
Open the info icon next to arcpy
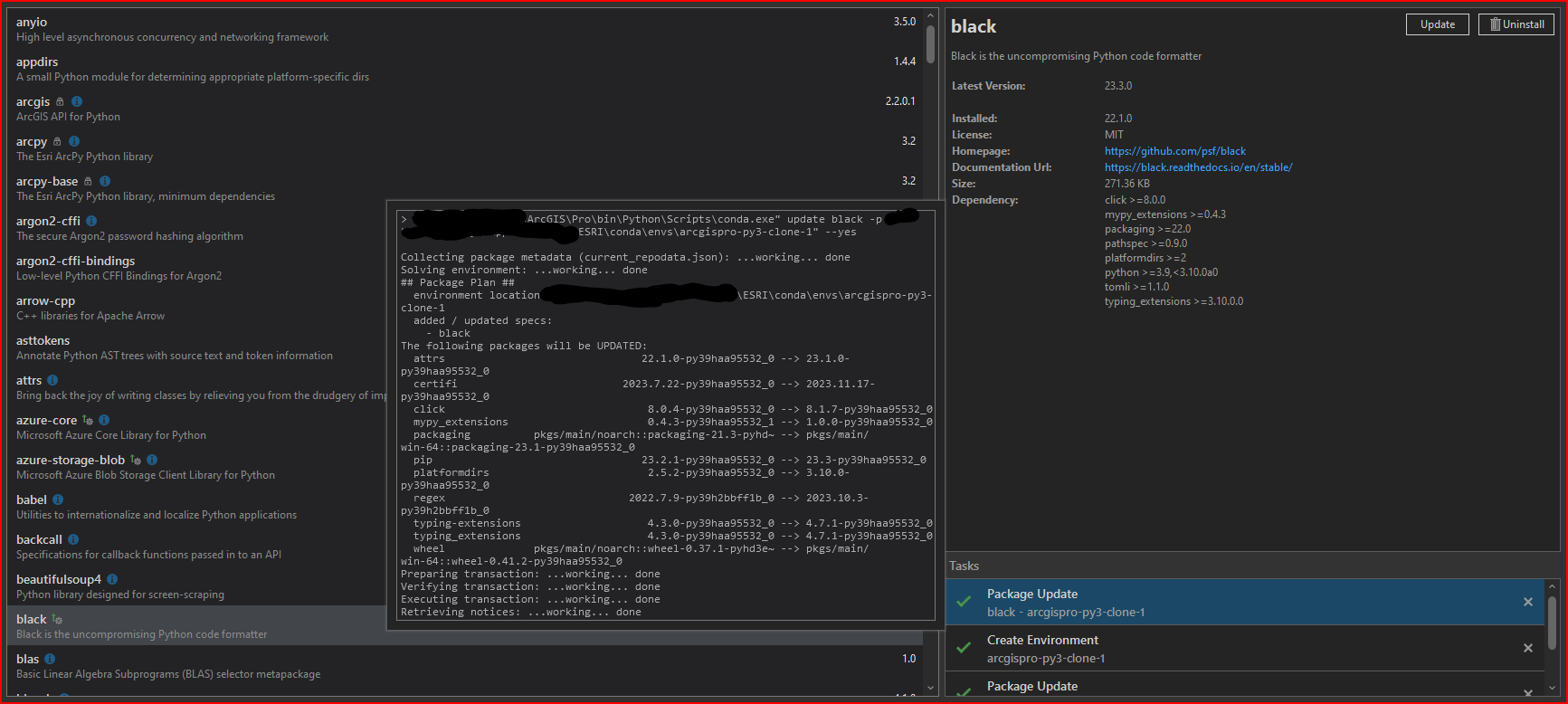(x=74, y=141)
